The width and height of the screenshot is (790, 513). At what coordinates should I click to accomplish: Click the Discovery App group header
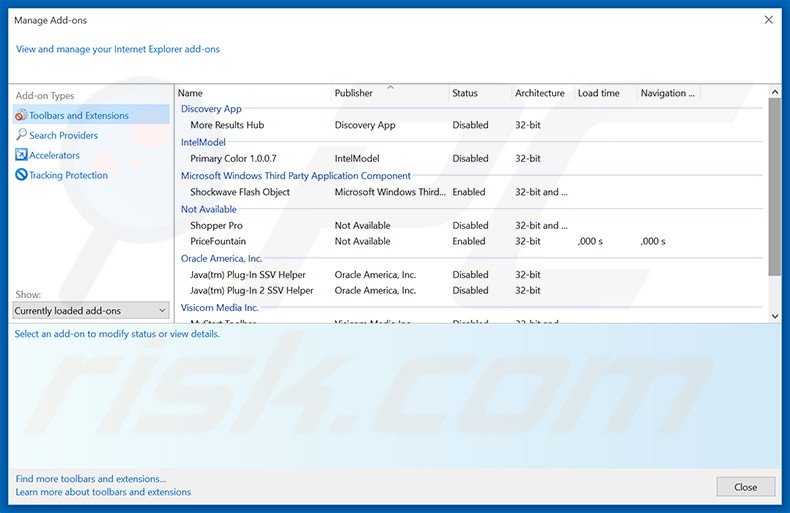tap(211, 109)
